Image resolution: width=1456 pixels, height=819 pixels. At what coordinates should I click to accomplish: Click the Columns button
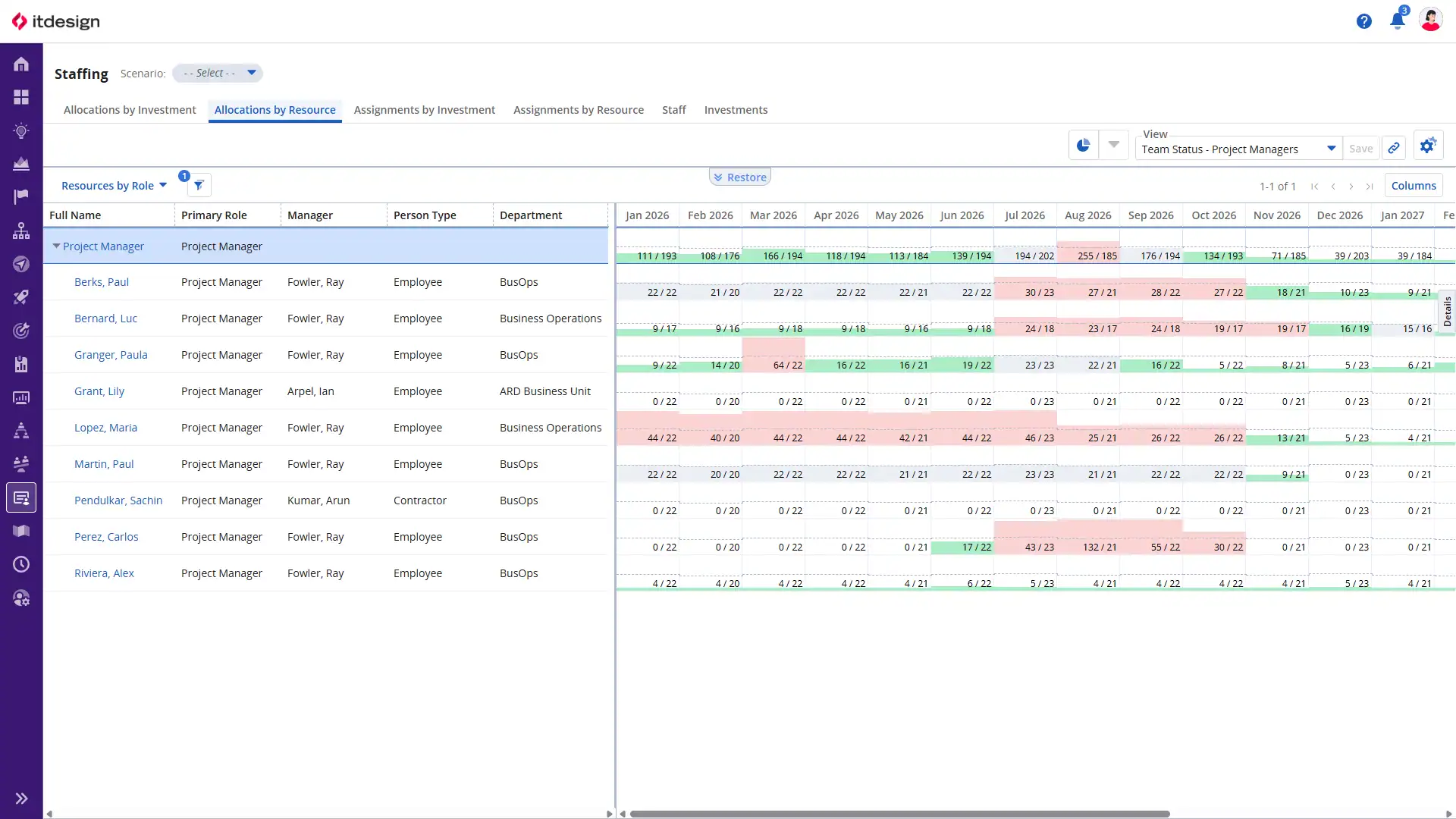tap(1414, 186)
